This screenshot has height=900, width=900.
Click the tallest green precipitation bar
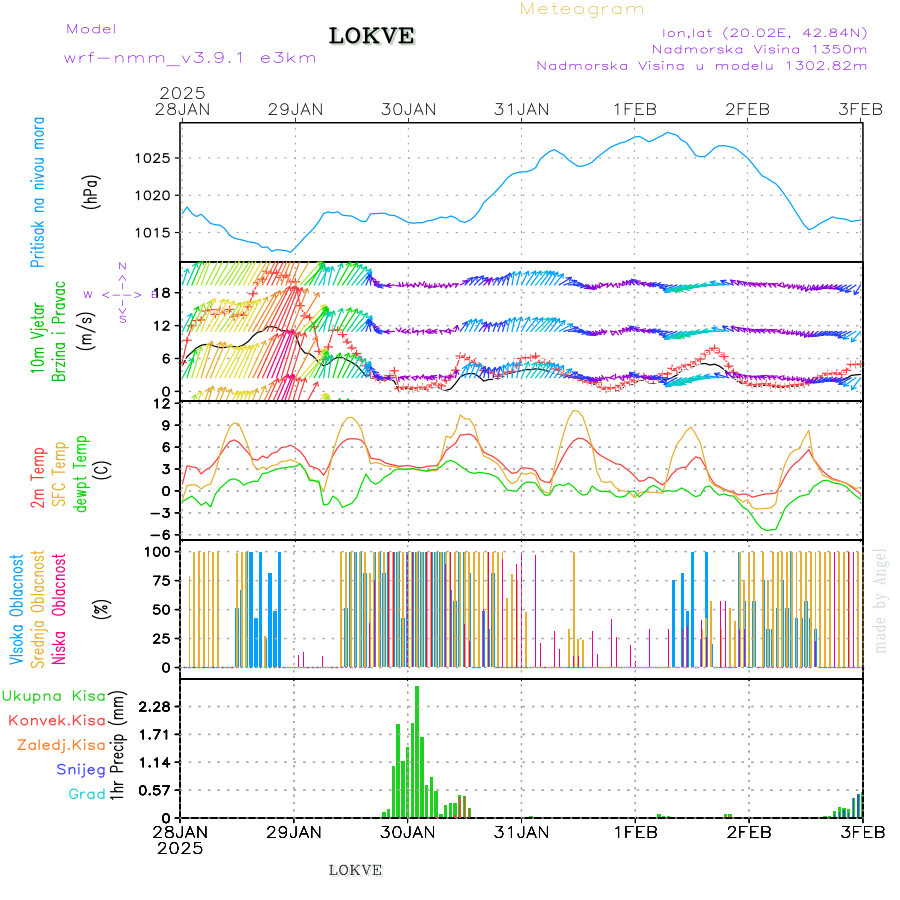pos(417,750)
